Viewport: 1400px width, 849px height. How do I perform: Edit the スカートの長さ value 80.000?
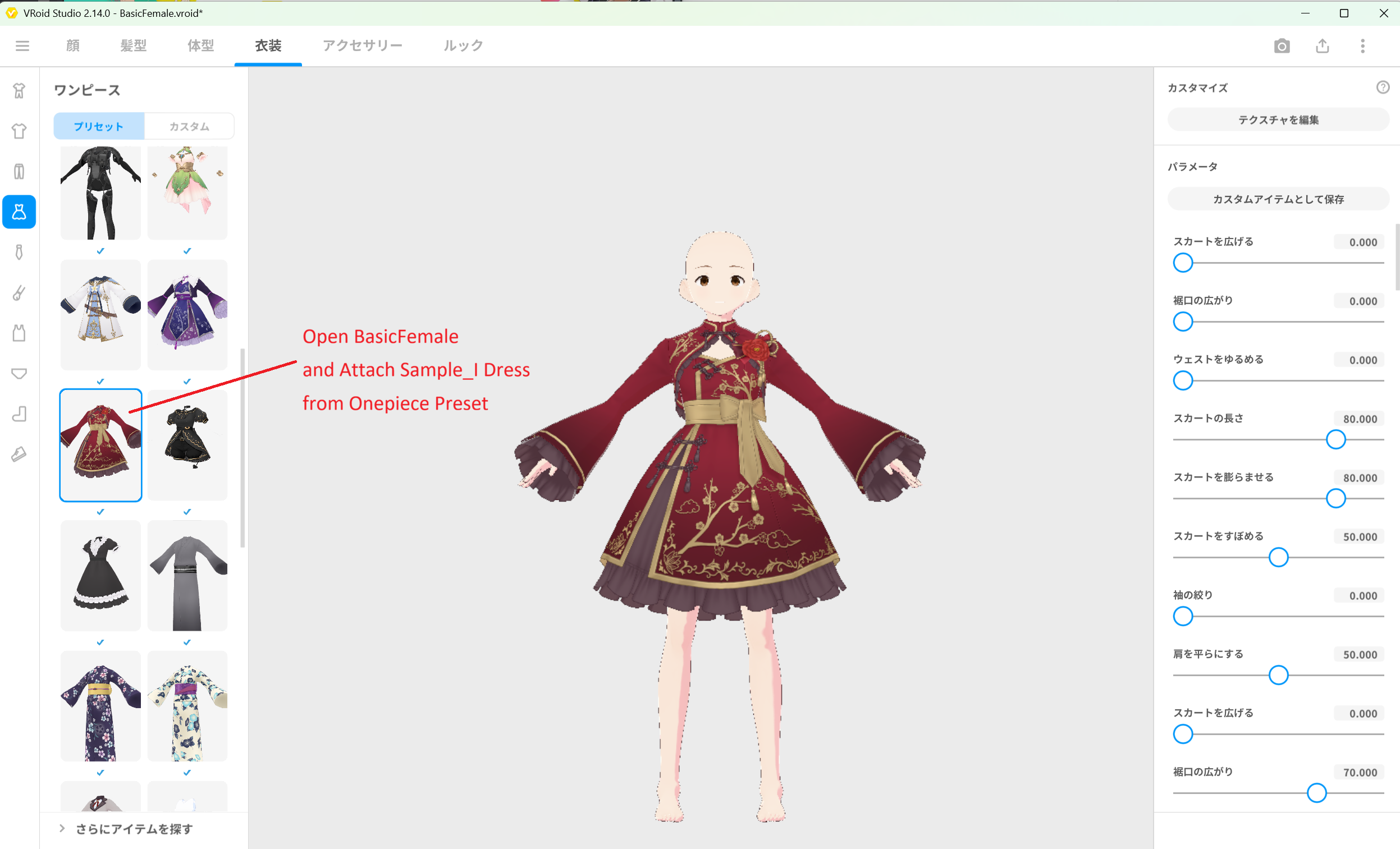click(1359, 419)
